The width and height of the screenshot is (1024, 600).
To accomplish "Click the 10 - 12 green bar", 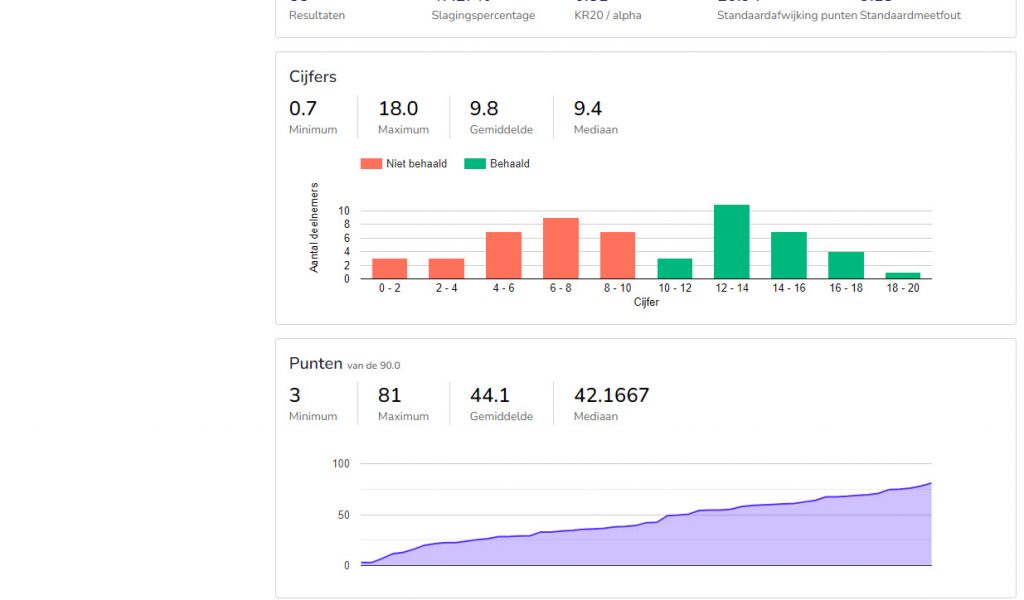I will pos(675,269).
